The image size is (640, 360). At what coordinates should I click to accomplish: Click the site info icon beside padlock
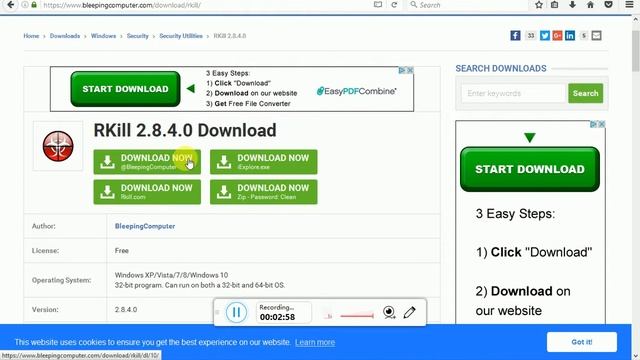click(x=25, y=5)
